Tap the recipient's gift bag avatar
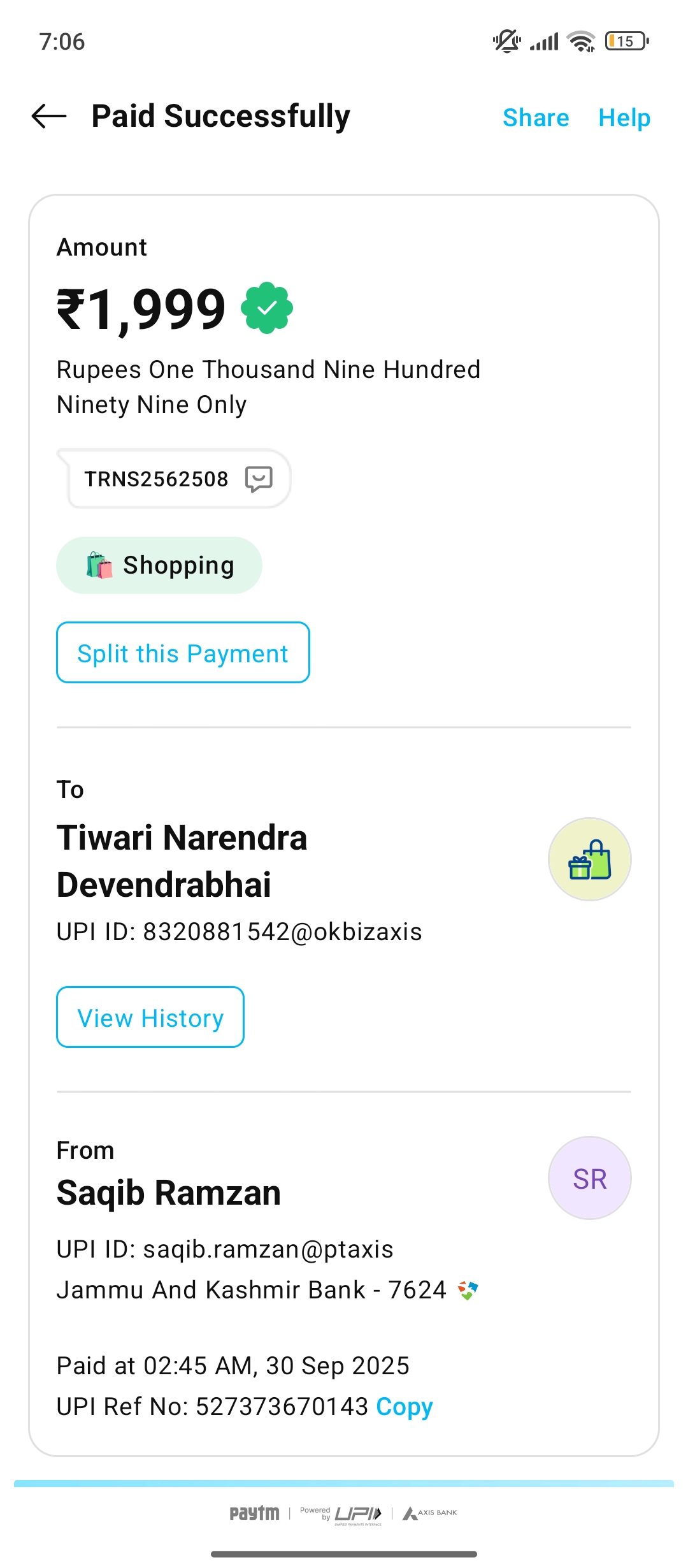 [x=589, y=859]
